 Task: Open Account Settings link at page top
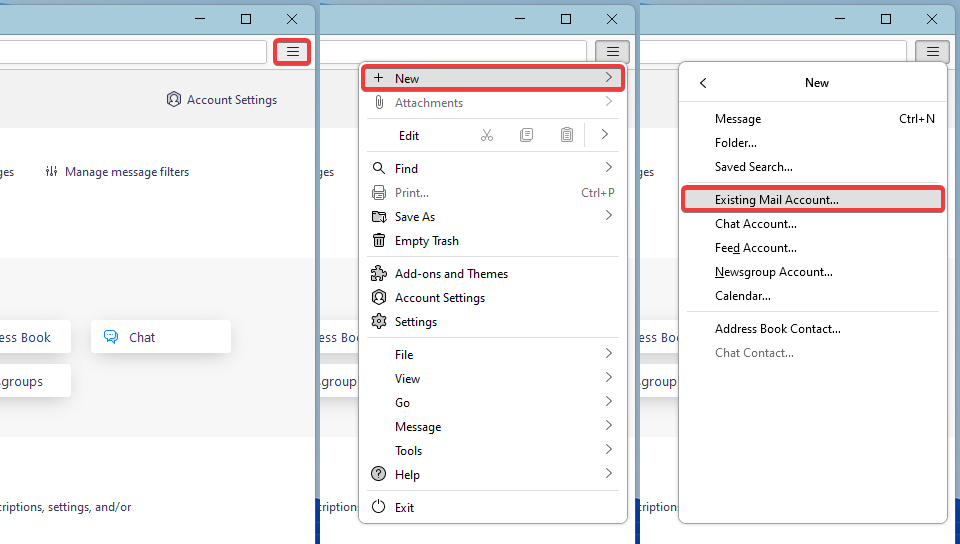(x=222, y=100)
